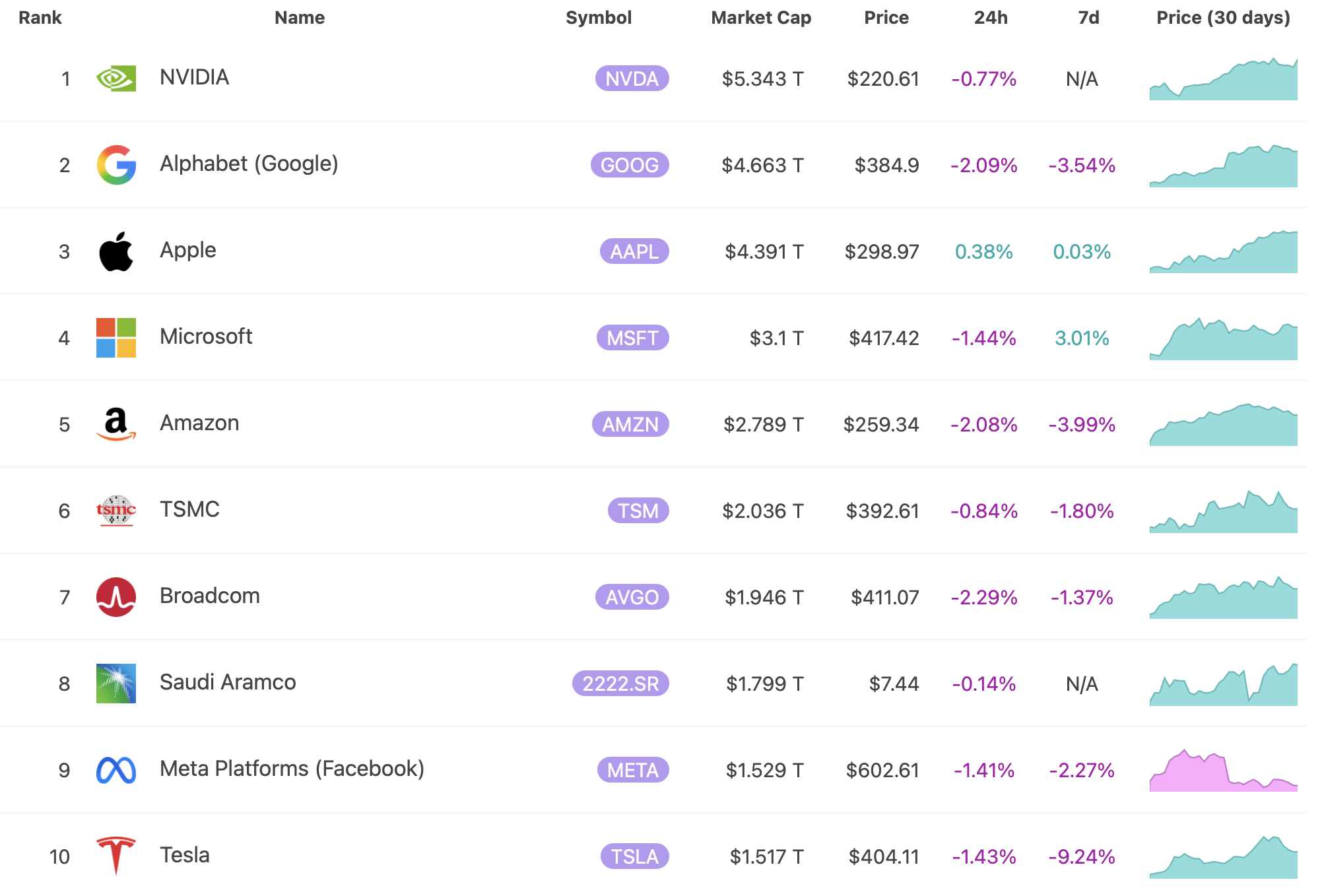Sort by Rank column header
This screenshot has height=896, width=1324.
pyautogui.click(x=40, y=18)
